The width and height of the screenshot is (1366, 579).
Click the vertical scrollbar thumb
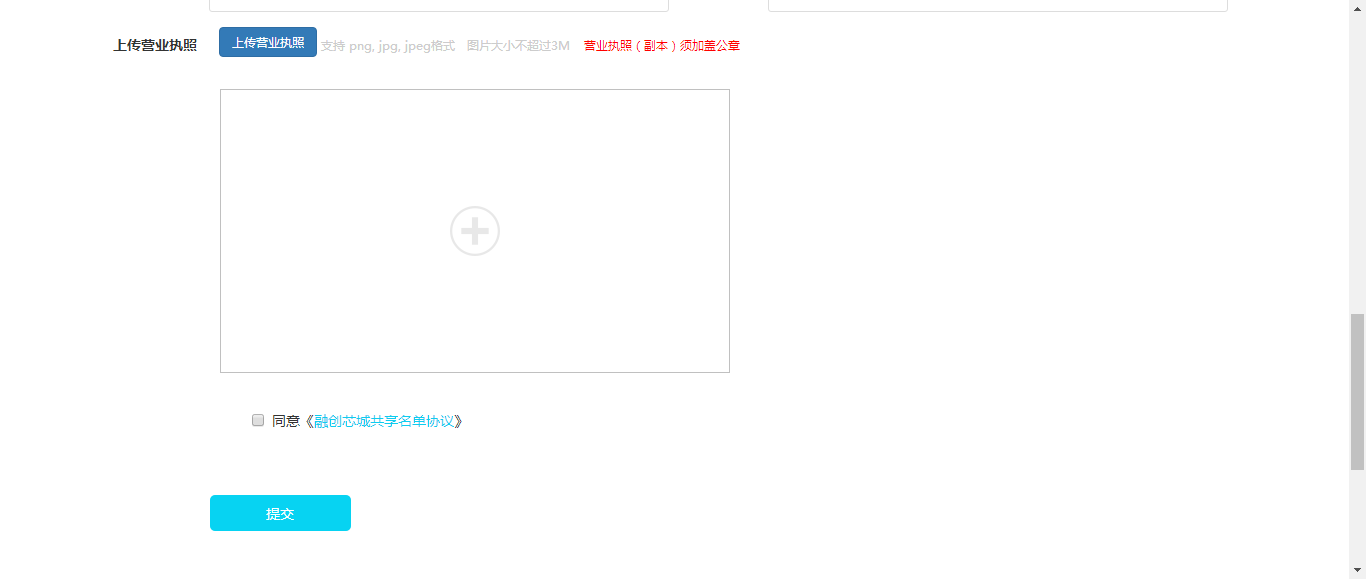[1357, 391]
